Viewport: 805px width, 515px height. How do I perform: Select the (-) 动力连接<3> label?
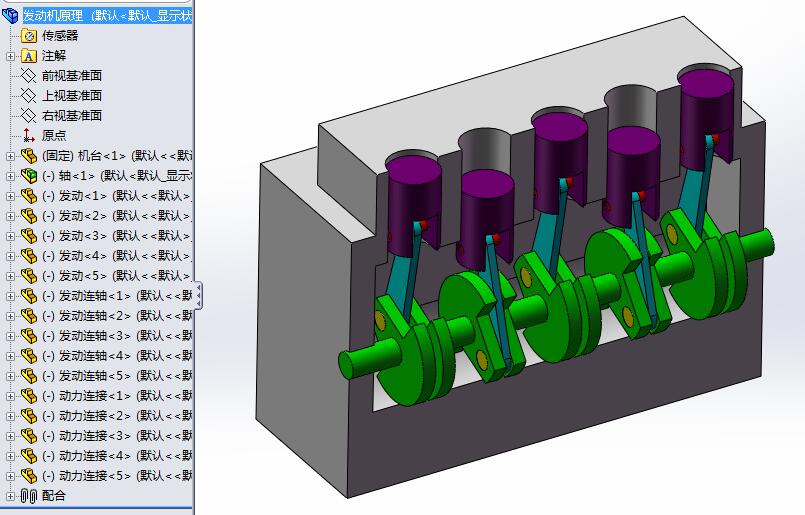(x=117, y=436)
